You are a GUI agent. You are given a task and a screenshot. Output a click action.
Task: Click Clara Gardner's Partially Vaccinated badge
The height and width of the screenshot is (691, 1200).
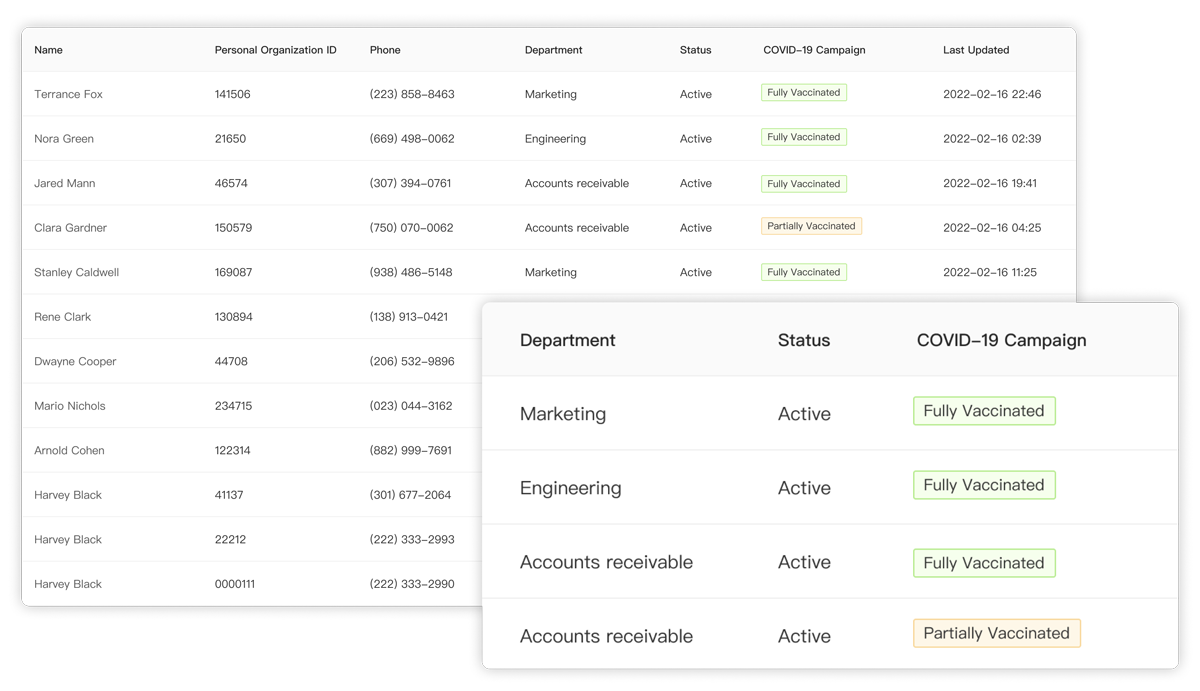tap(811, 226)
